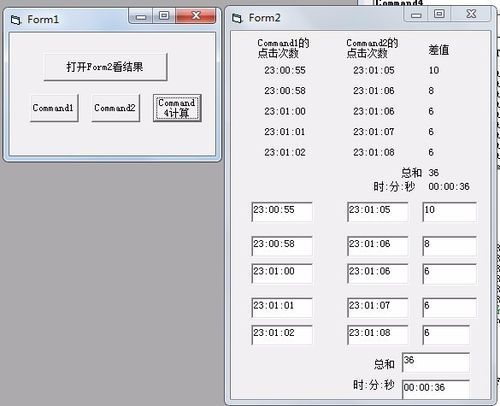Click the label value 00:00:36 under 总和
This screenshot has width=500, height=406.
click(449, 186)
